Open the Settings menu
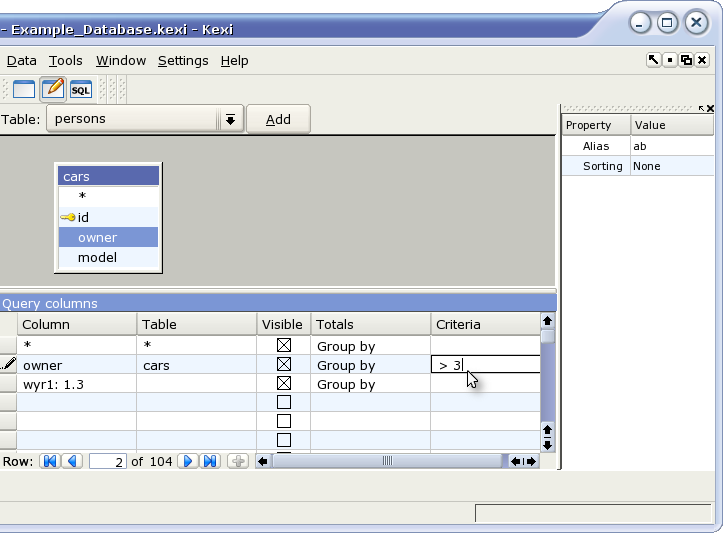 point(183,60)
